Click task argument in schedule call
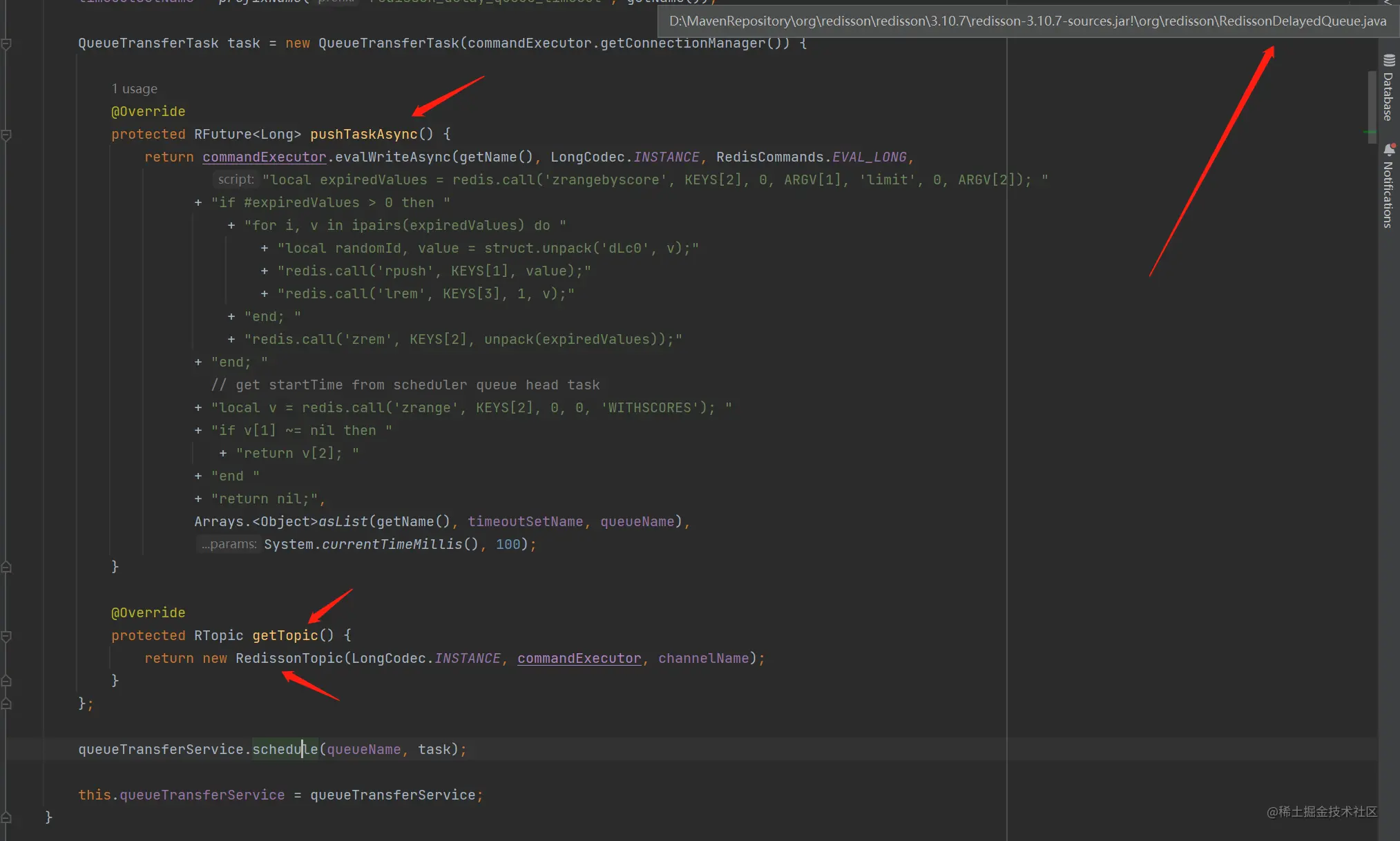The width and height of the screenshot is (1400, 841). click(x=434, y=749)
